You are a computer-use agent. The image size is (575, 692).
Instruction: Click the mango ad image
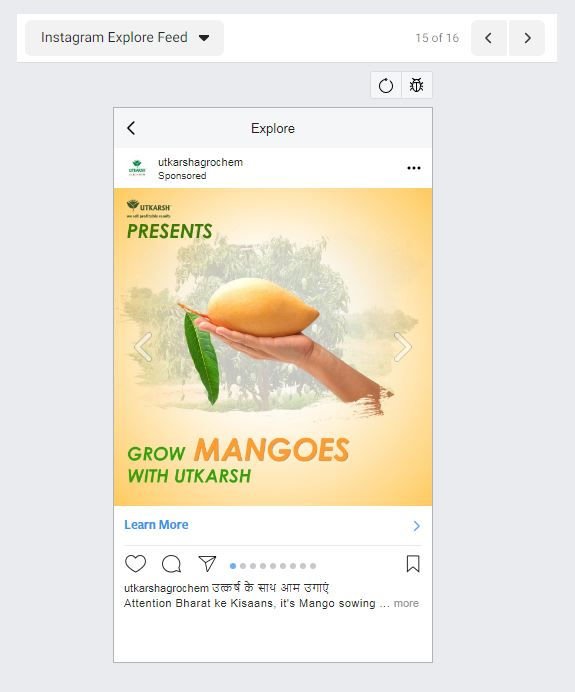tap(273, 347)
